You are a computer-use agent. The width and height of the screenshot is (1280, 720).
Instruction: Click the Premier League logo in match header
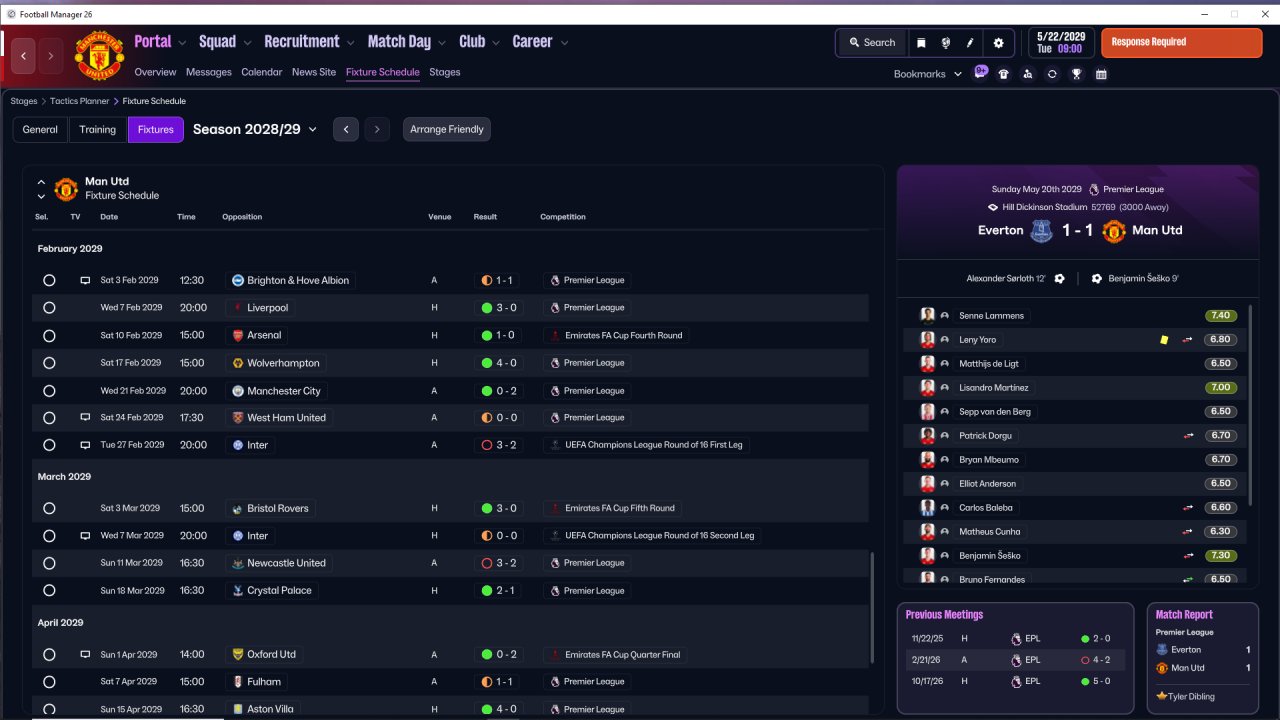click(1095, 190)
